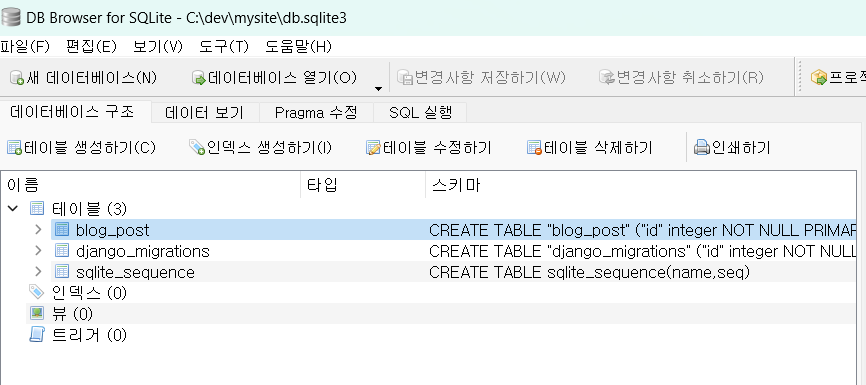Viewport: 866px width, 385px height.
Task: Click the Create Table icon
Action: [14, 147]
